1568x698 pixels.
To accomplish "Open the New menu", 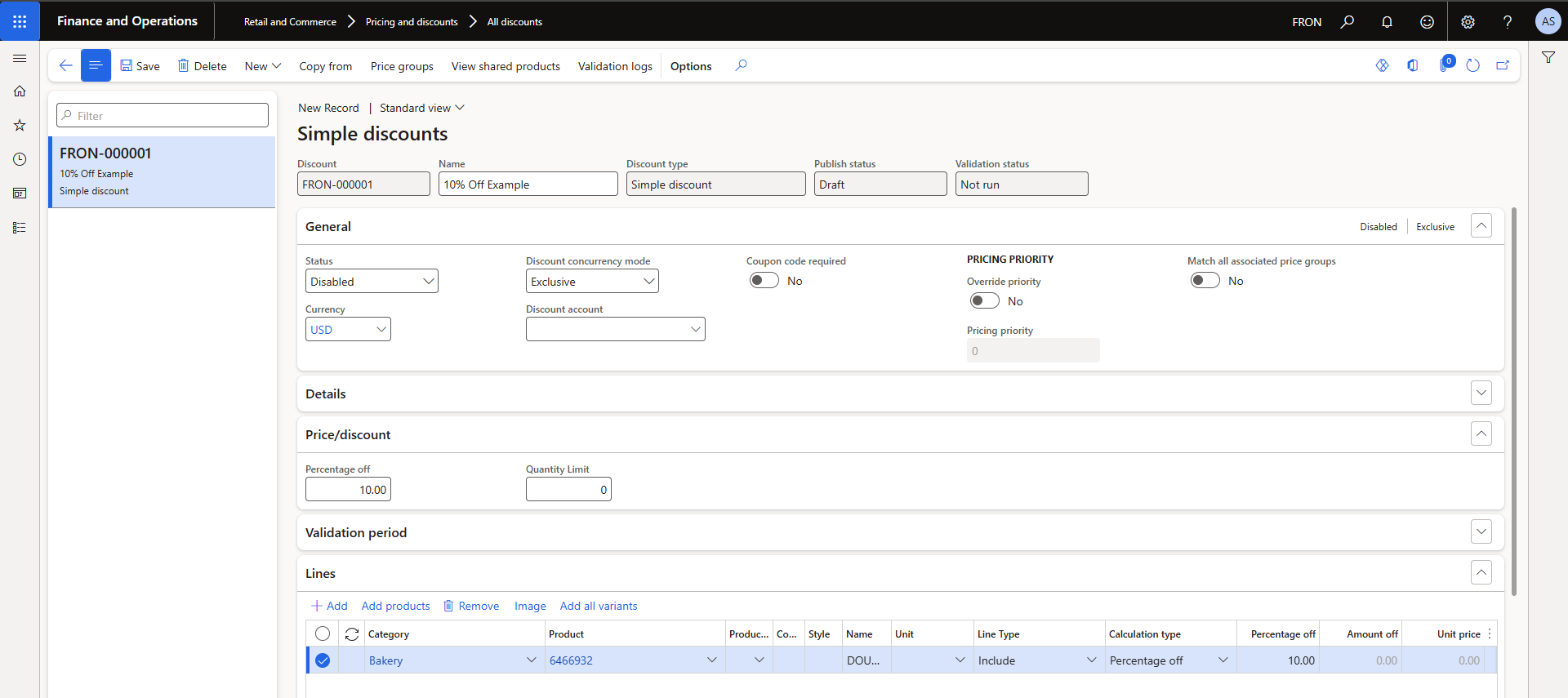I will pos(262,66).
